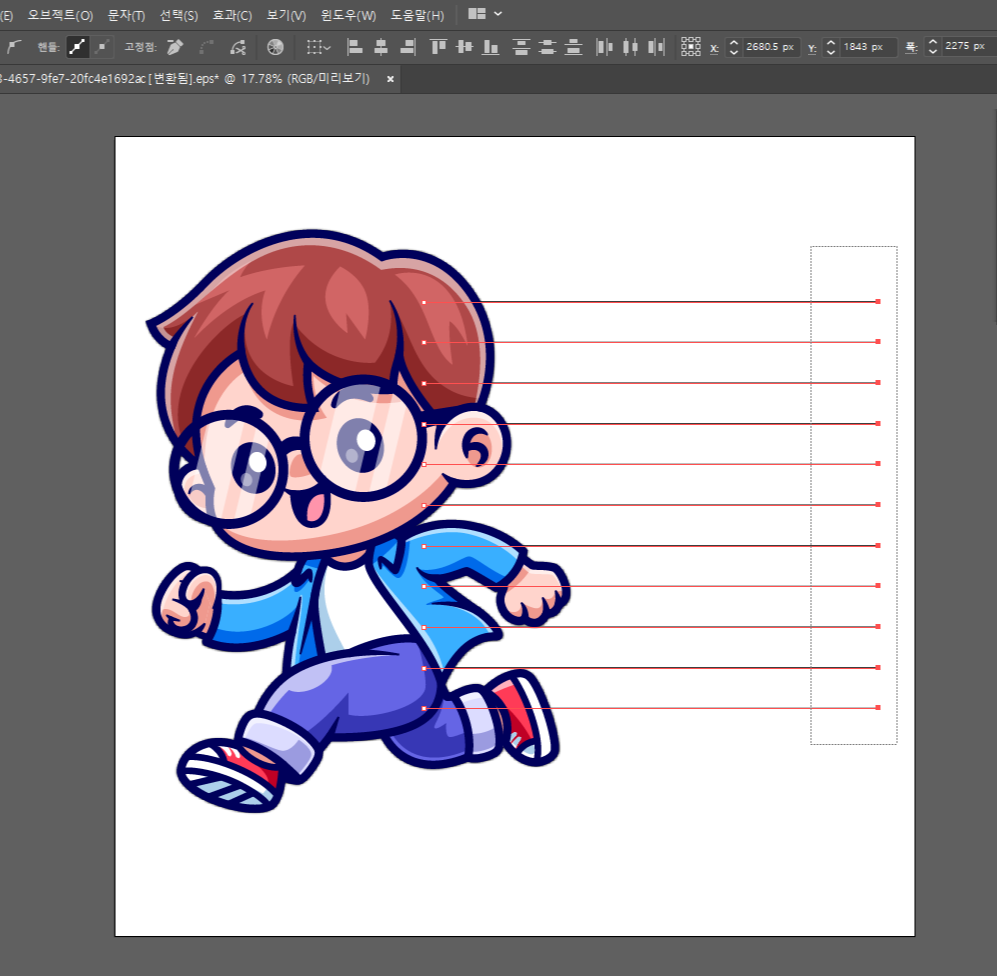Show handles for multiple selected anchor points
997x976 pixels.
tap(78, 46)
